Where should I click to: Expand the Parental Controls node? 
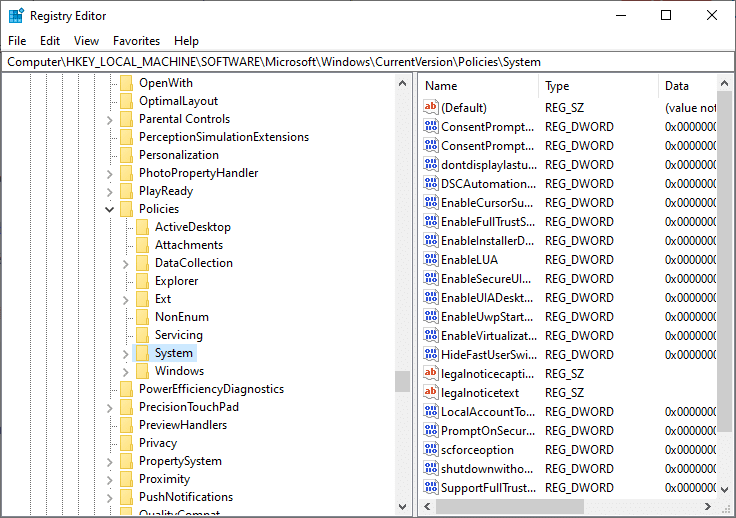click(109, 120)
